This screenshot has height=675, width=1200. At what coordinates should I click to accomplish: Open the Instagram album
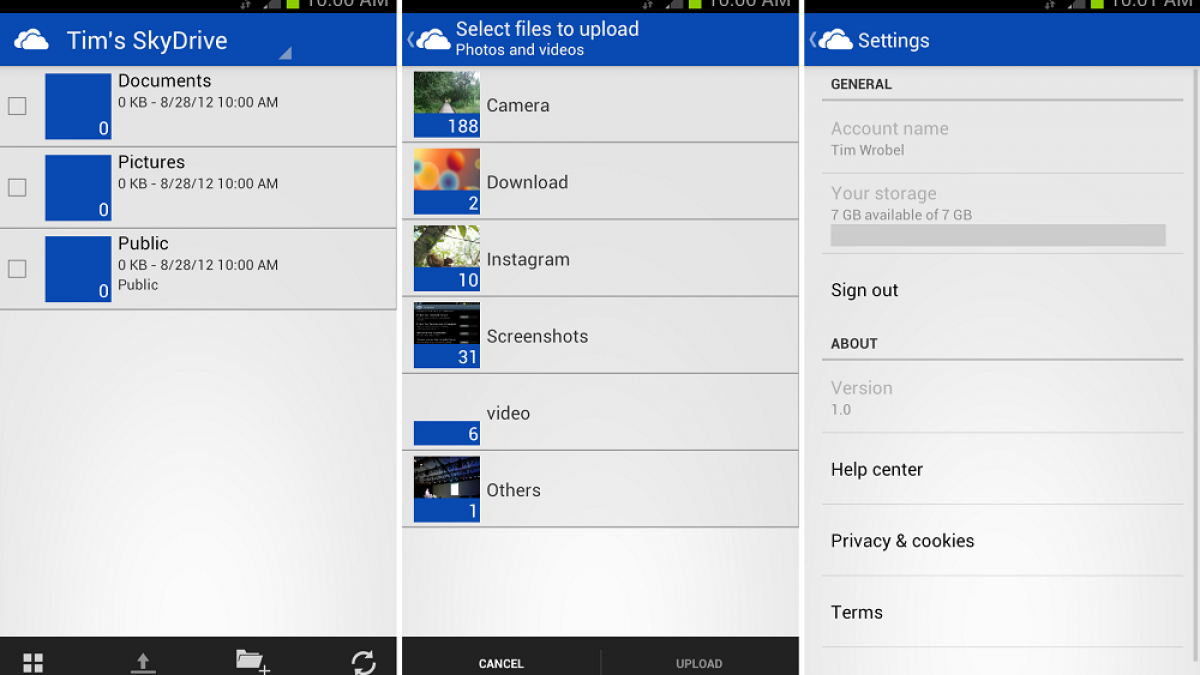[600, 259]
